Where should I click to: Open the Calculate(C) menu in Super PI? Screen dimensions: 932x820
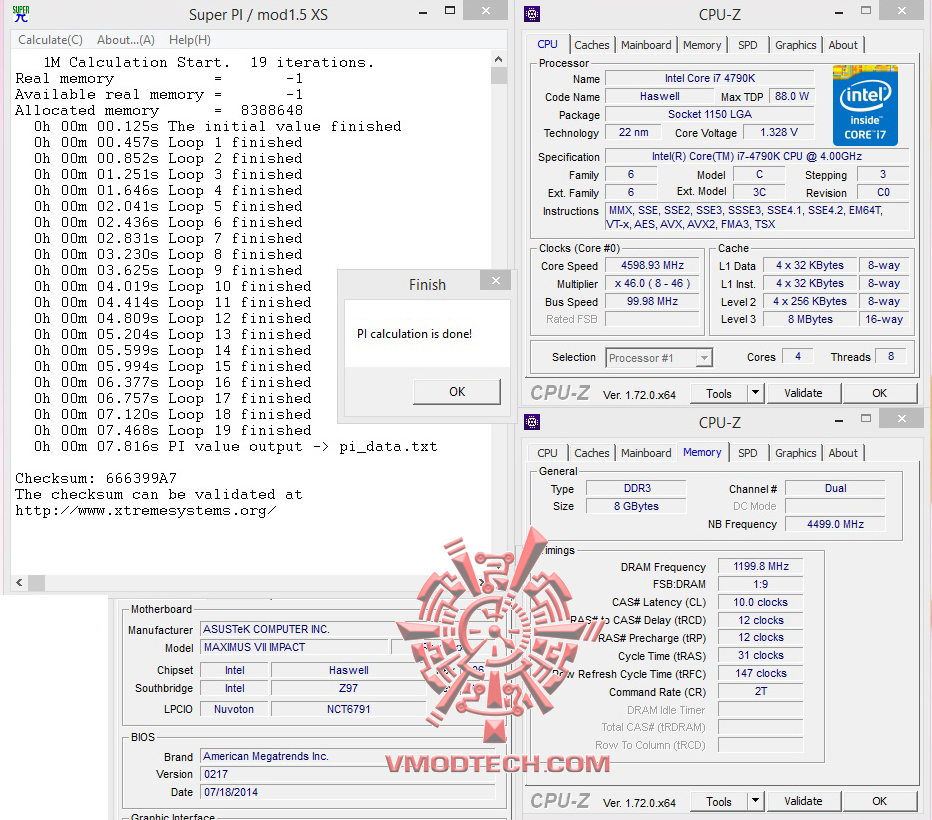(51, 40)
